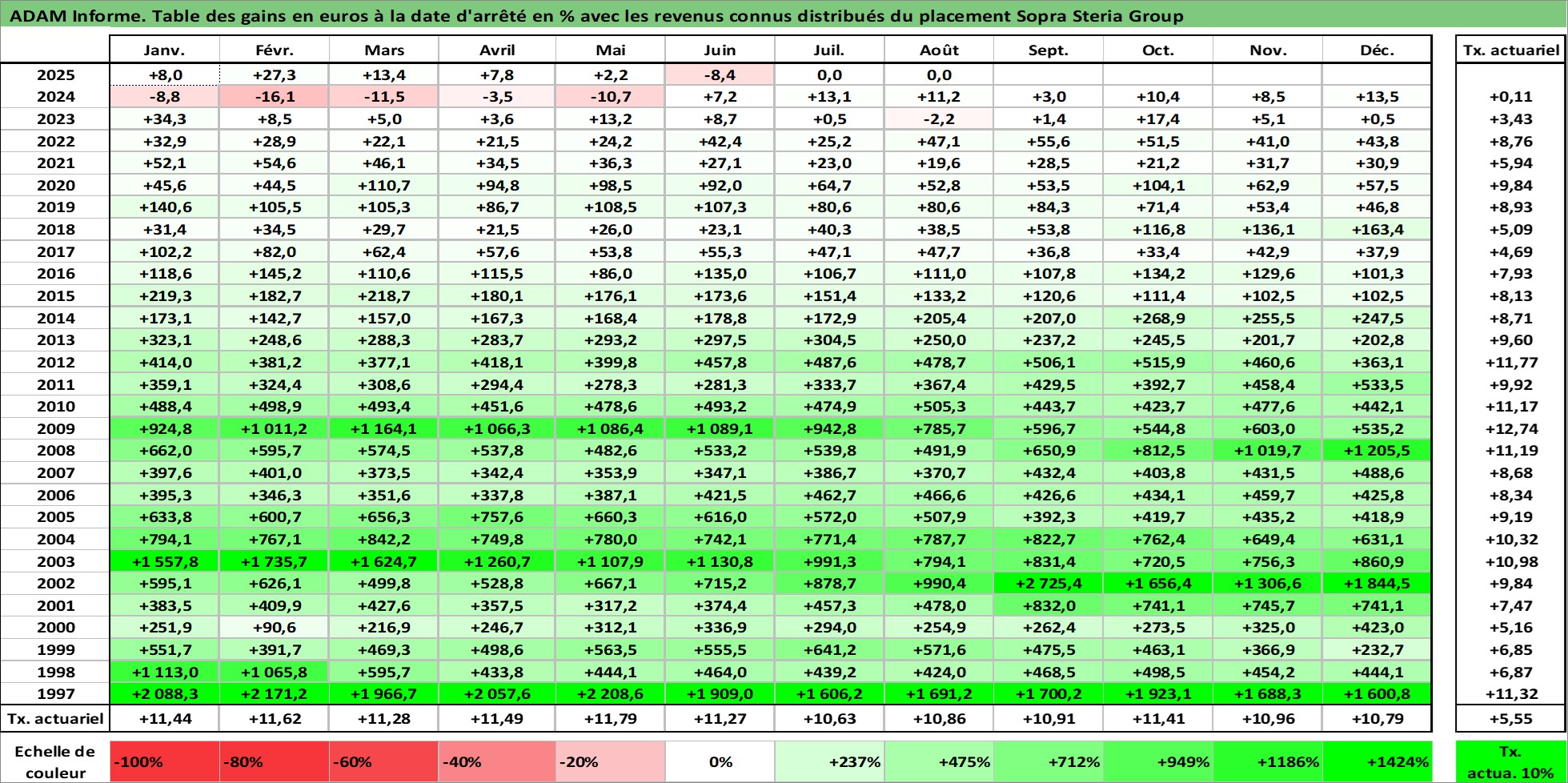Screen dimensions: 1568x783
Task: Click the +10,63 actuarial rate under Juil.
Action: coord(829,718)
